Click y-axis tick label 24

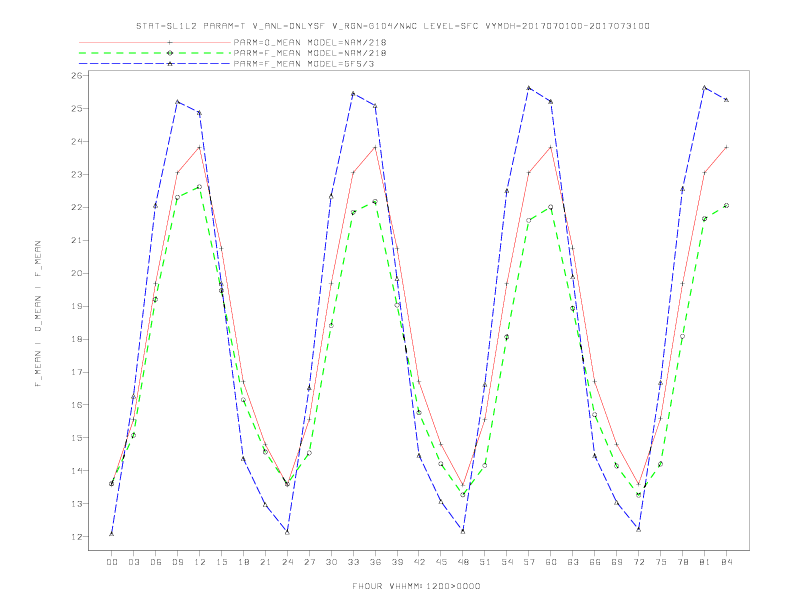(77, 141)
